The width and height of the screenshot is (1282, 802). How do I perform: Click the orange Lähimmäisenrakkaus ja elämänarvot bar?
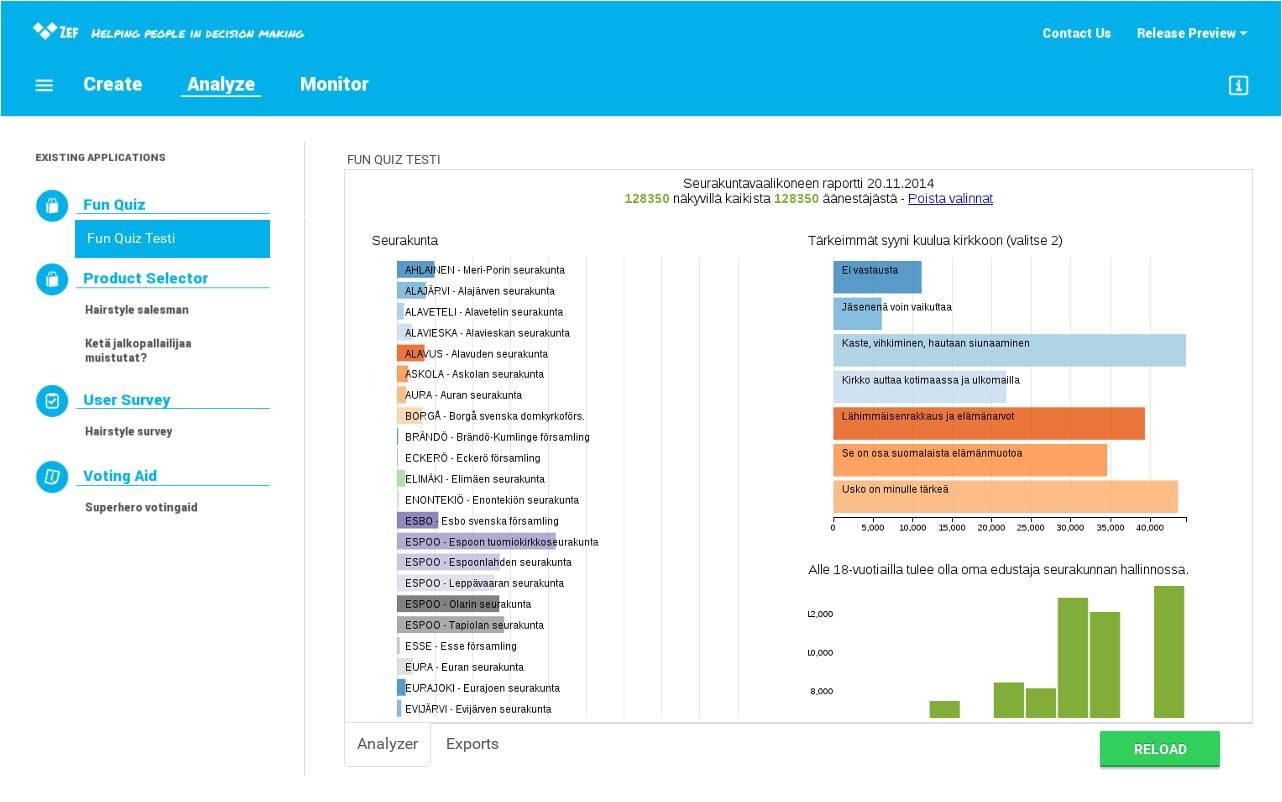[988, 424]
